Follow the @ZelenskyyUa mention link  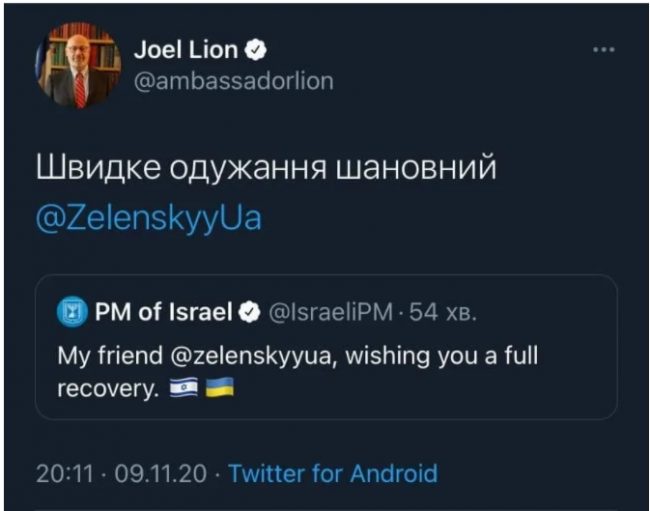click(148, 216)
